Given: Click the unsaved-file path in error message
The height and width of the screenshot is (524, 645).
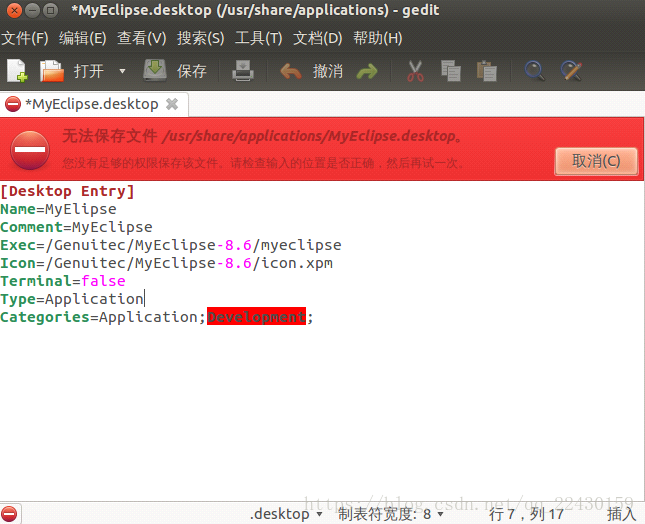Looking at the screenshot, I should click(309, 136).
